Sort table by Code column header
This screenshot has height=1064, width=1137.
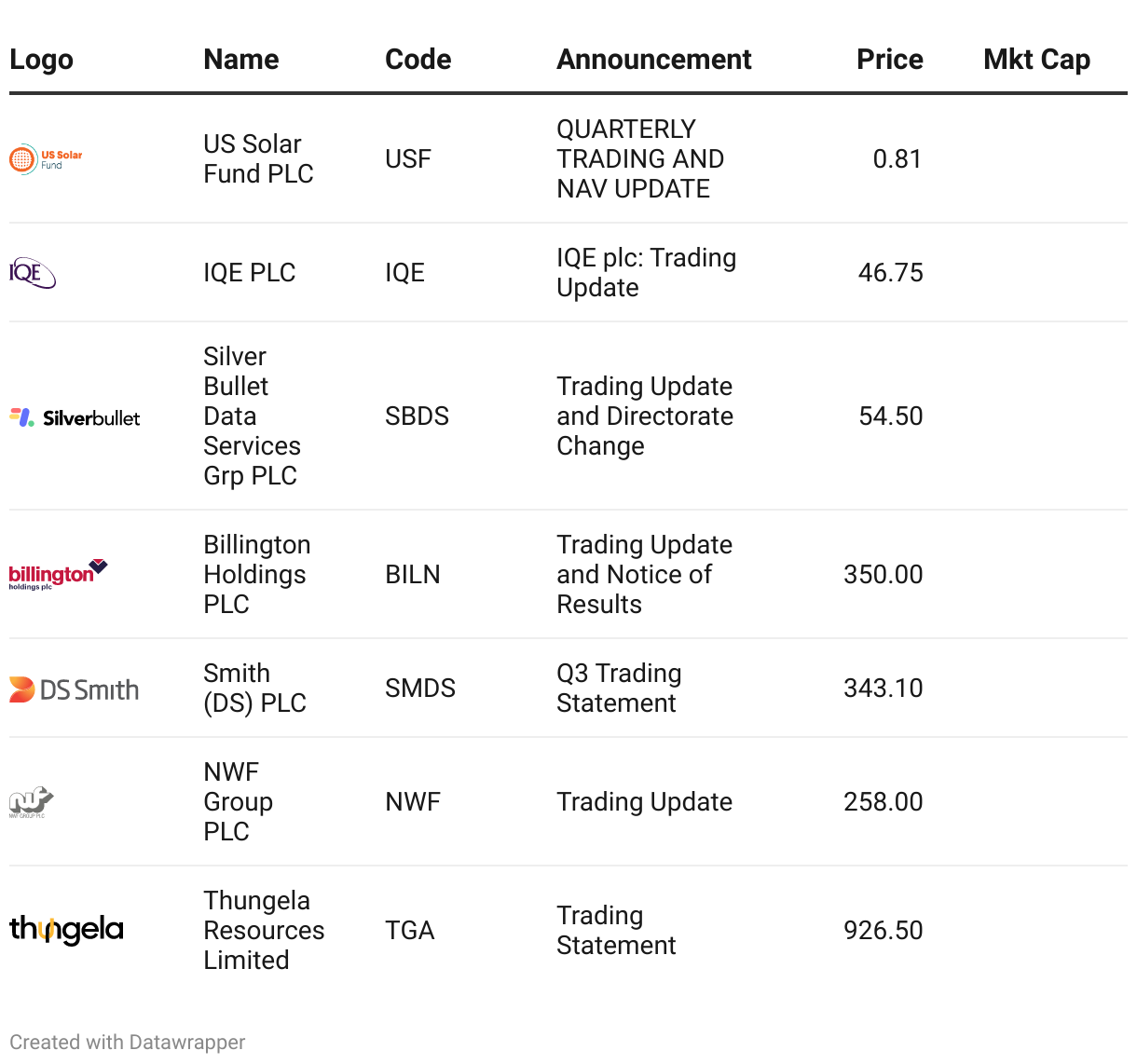(418, 60)
